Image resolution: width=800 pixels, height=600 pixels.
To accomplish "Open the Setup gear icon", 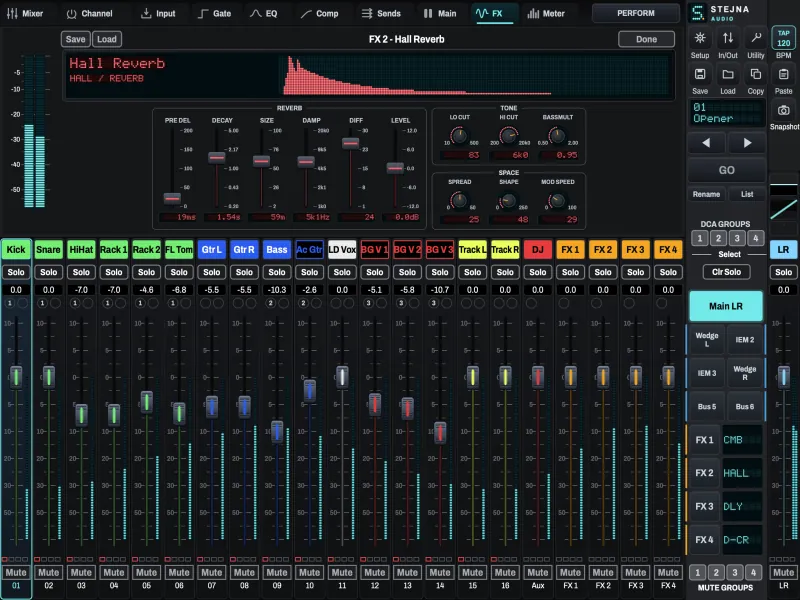I will tap(700, 38).
